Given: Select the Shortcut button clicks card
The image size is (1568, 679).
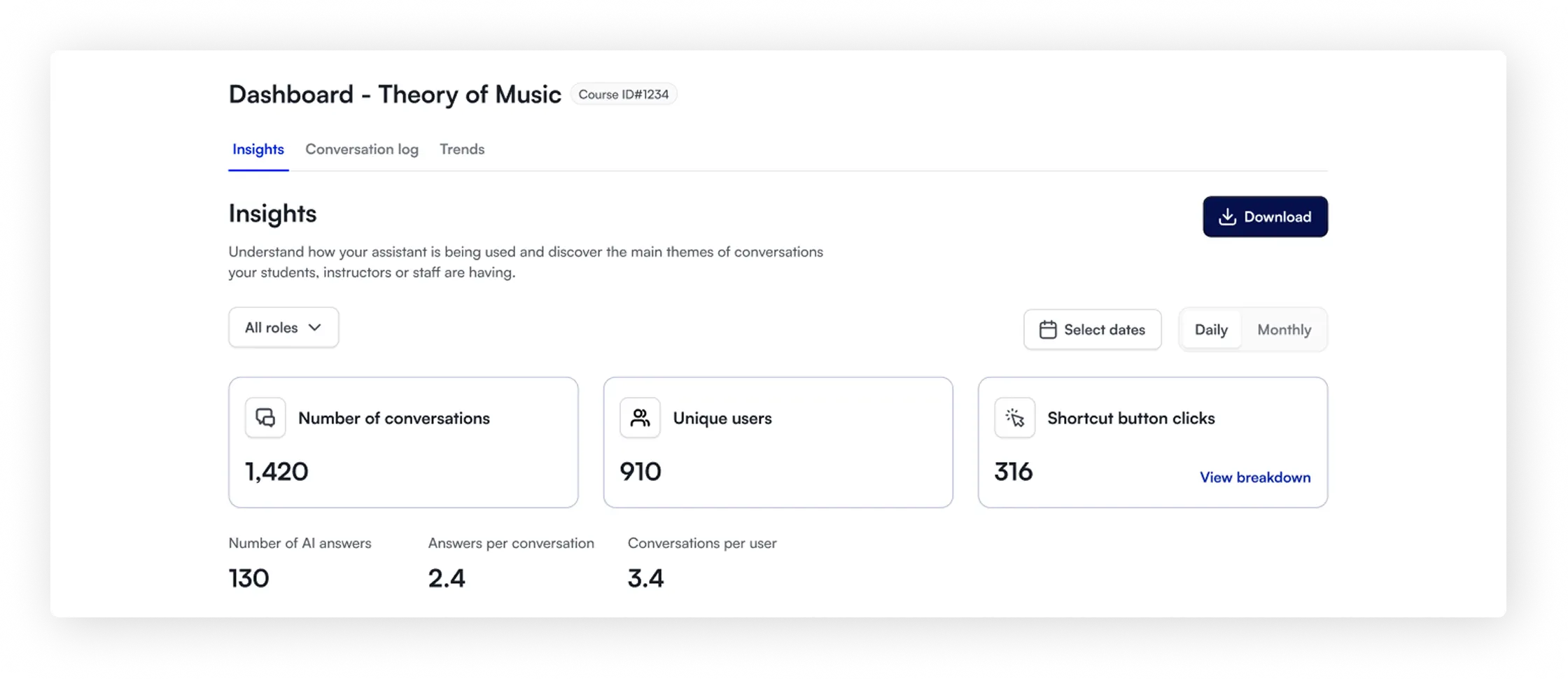Looking at the screenshot, I should click(x=1153, y=442).
